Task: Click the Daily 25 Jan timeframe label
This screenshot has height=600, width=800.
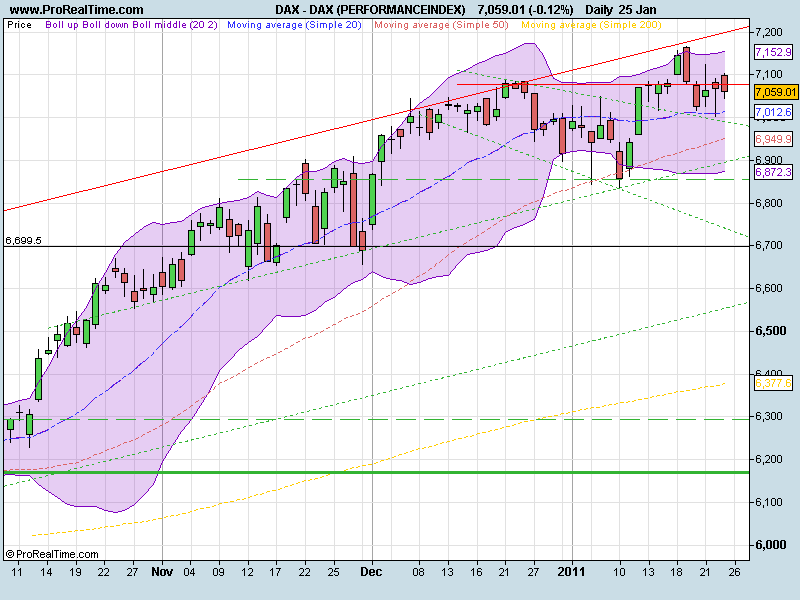Action: pos(620,10)
